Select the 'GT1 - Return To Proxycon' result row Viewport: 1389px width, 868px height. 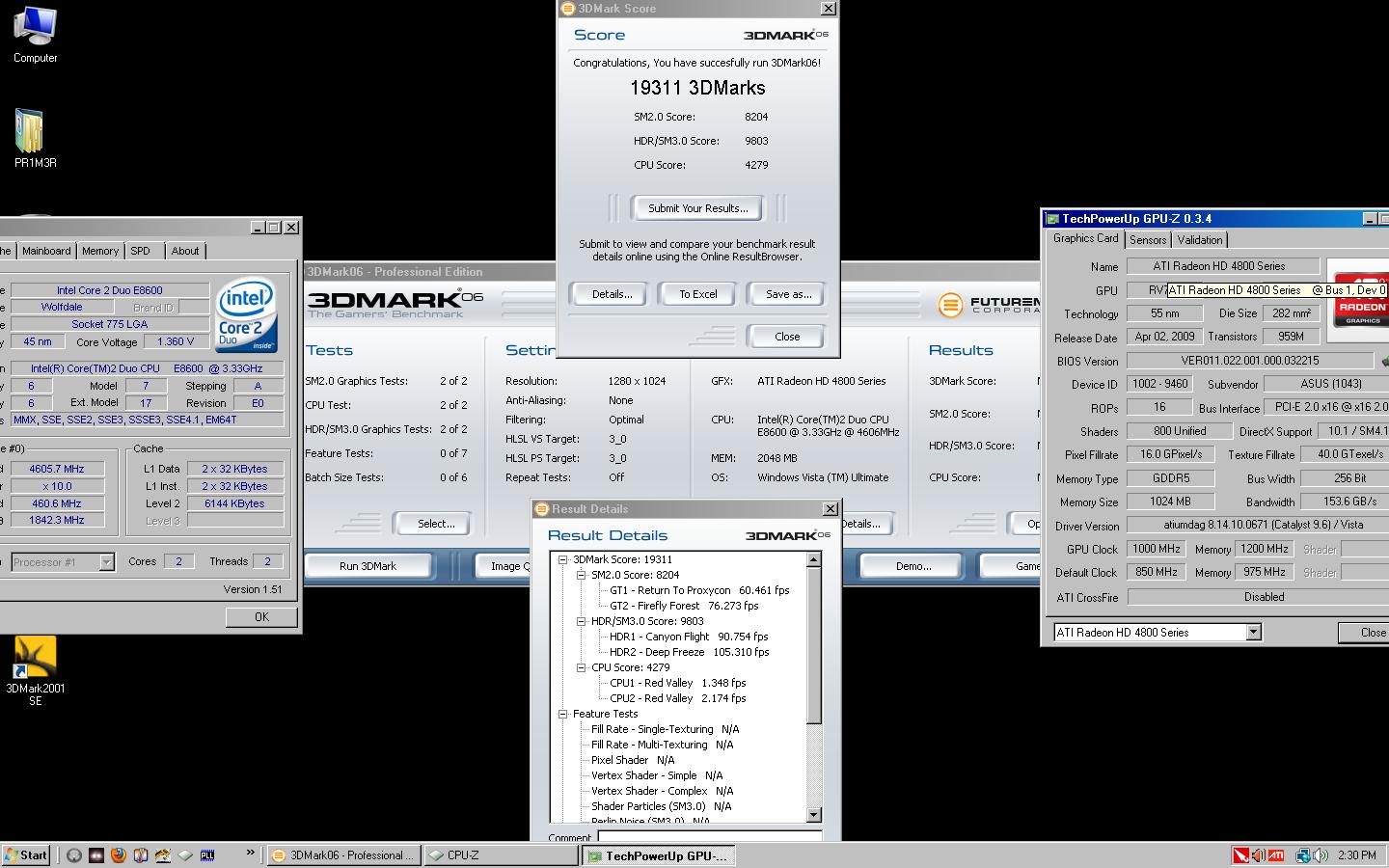tap(699, 590)
